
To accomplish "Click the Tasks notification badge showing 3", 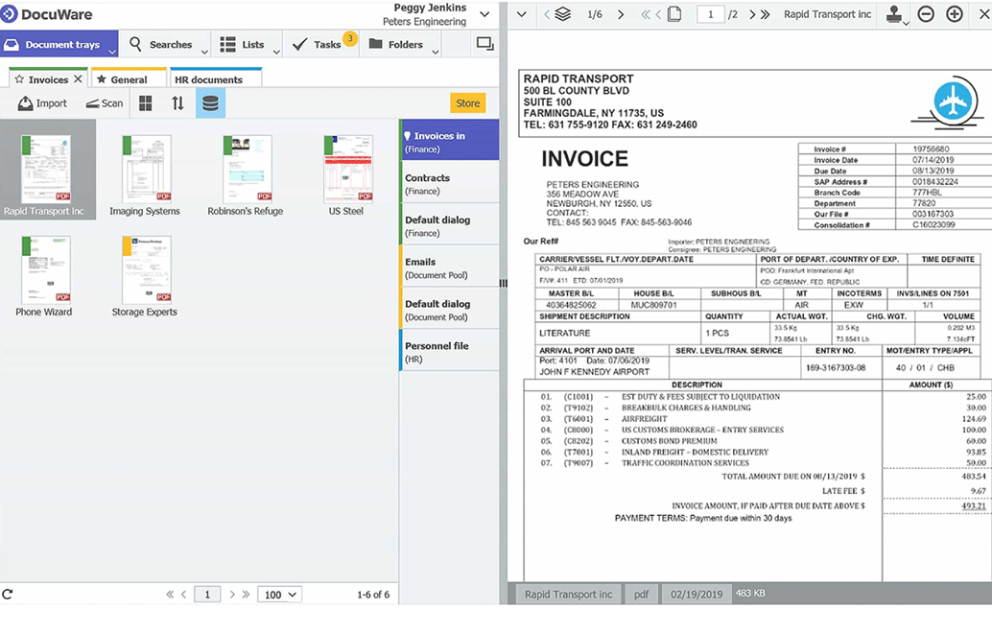I will click(x=350, y=39).
